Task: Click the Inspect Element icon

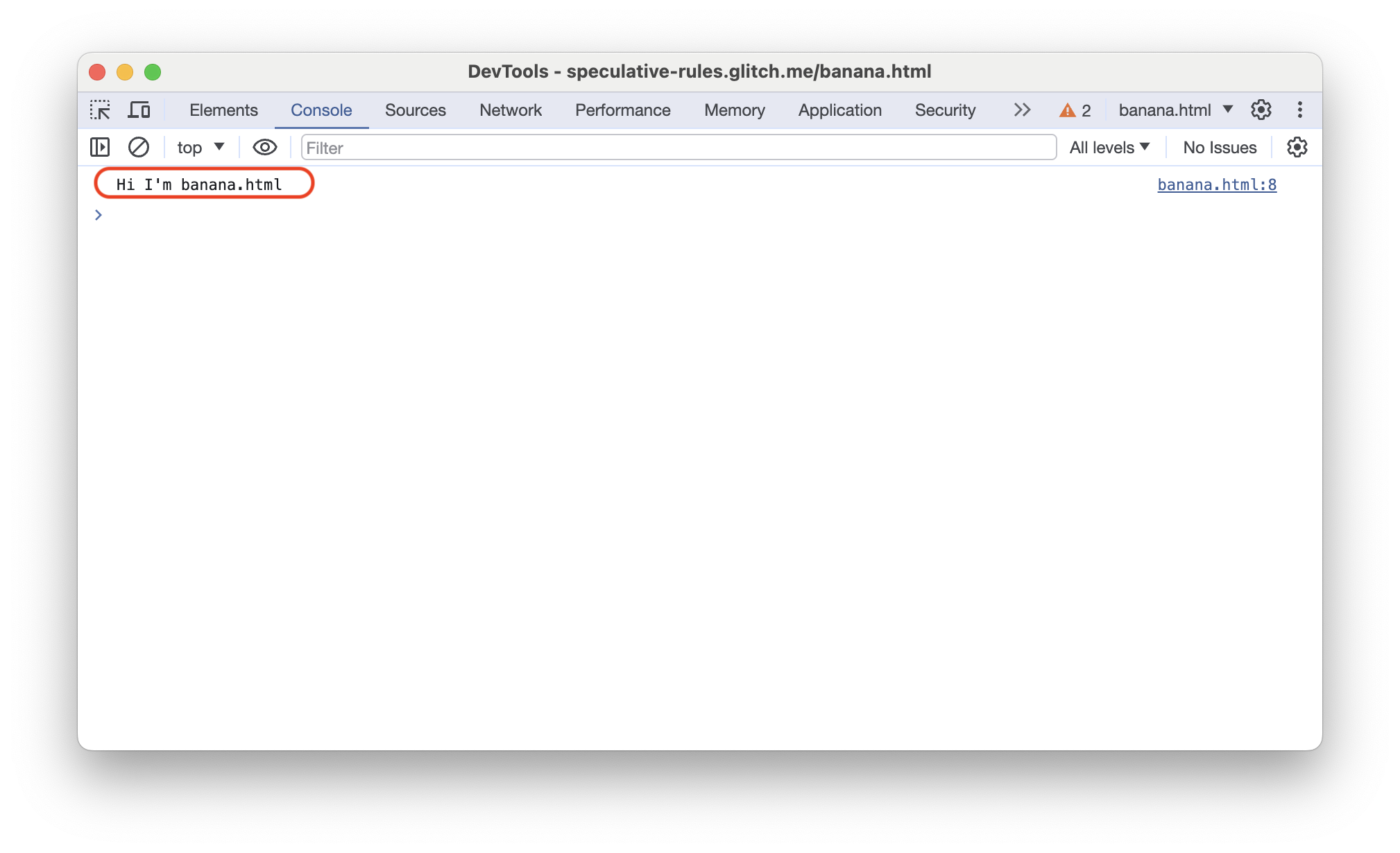Action: tap(100, 110)
